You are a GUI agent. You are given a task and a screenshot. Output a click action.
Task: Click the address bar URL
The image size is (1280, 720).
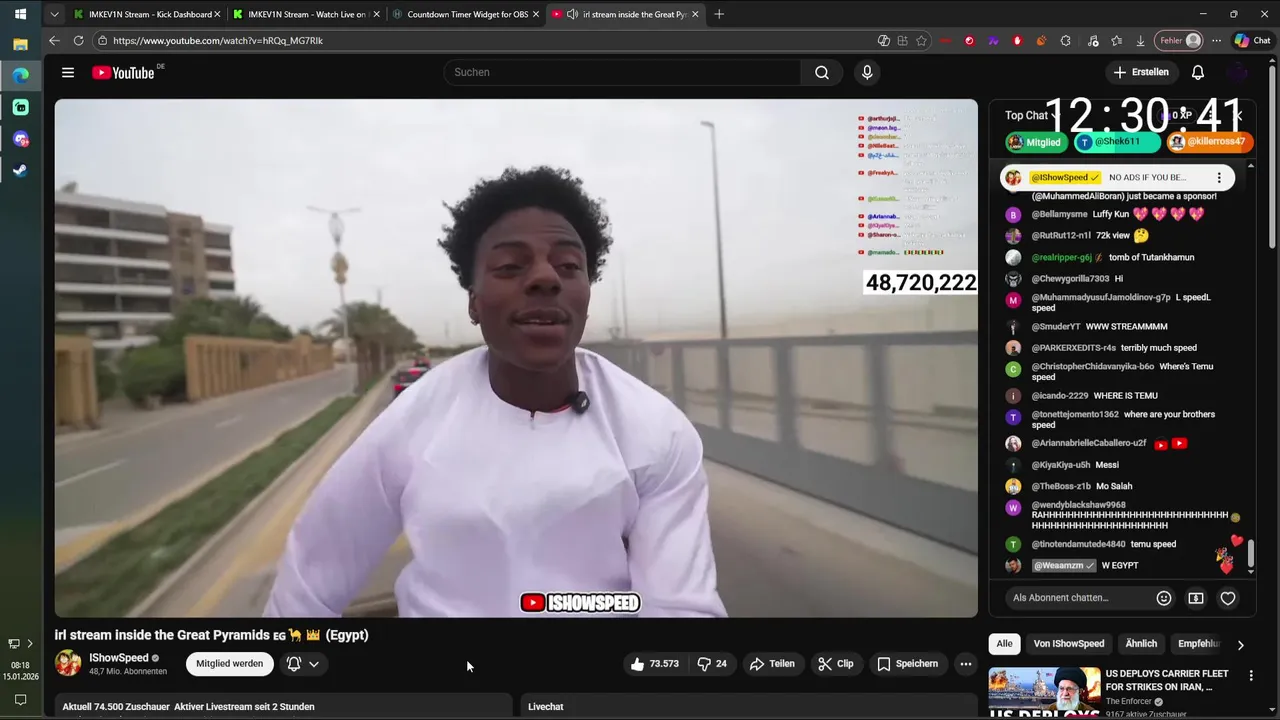click(218, 41)
